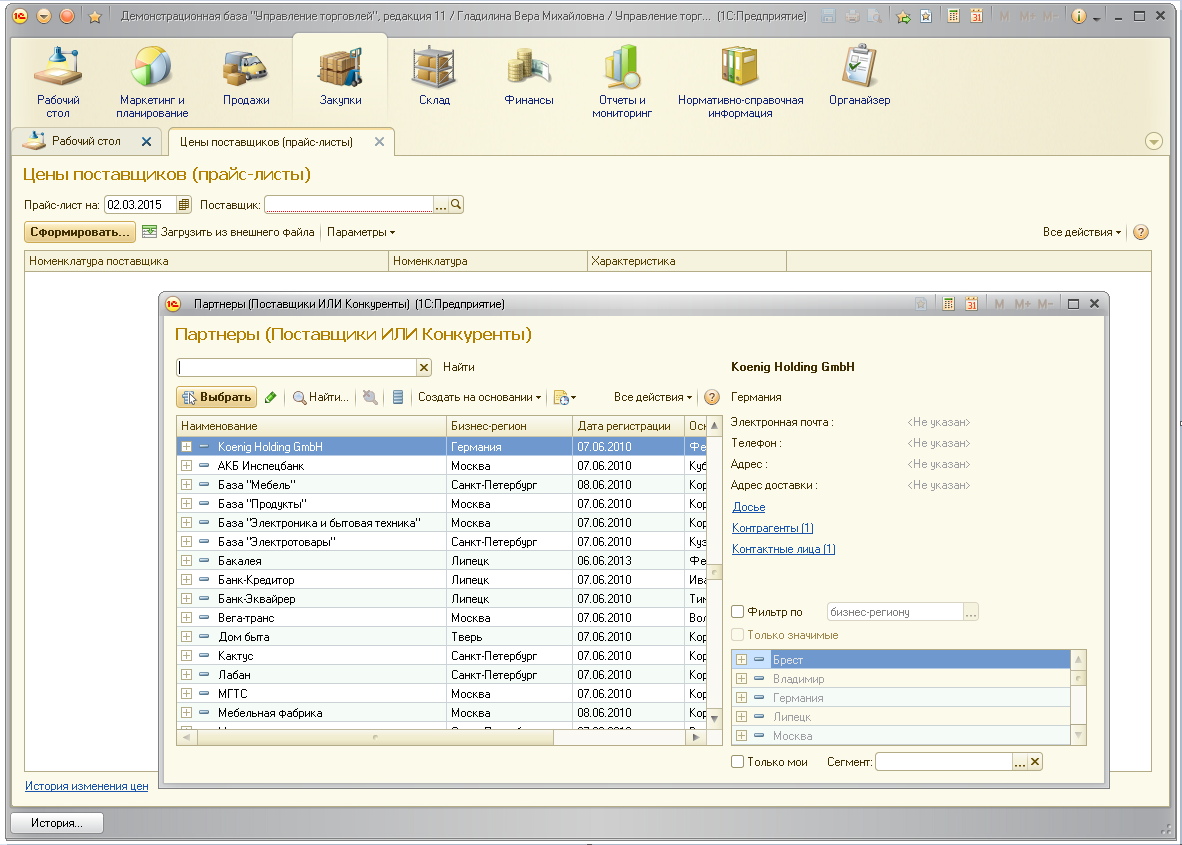The image size is (1182, 845).
Task: Open the Создать на основании dropdown
Action: click(479, 397)
